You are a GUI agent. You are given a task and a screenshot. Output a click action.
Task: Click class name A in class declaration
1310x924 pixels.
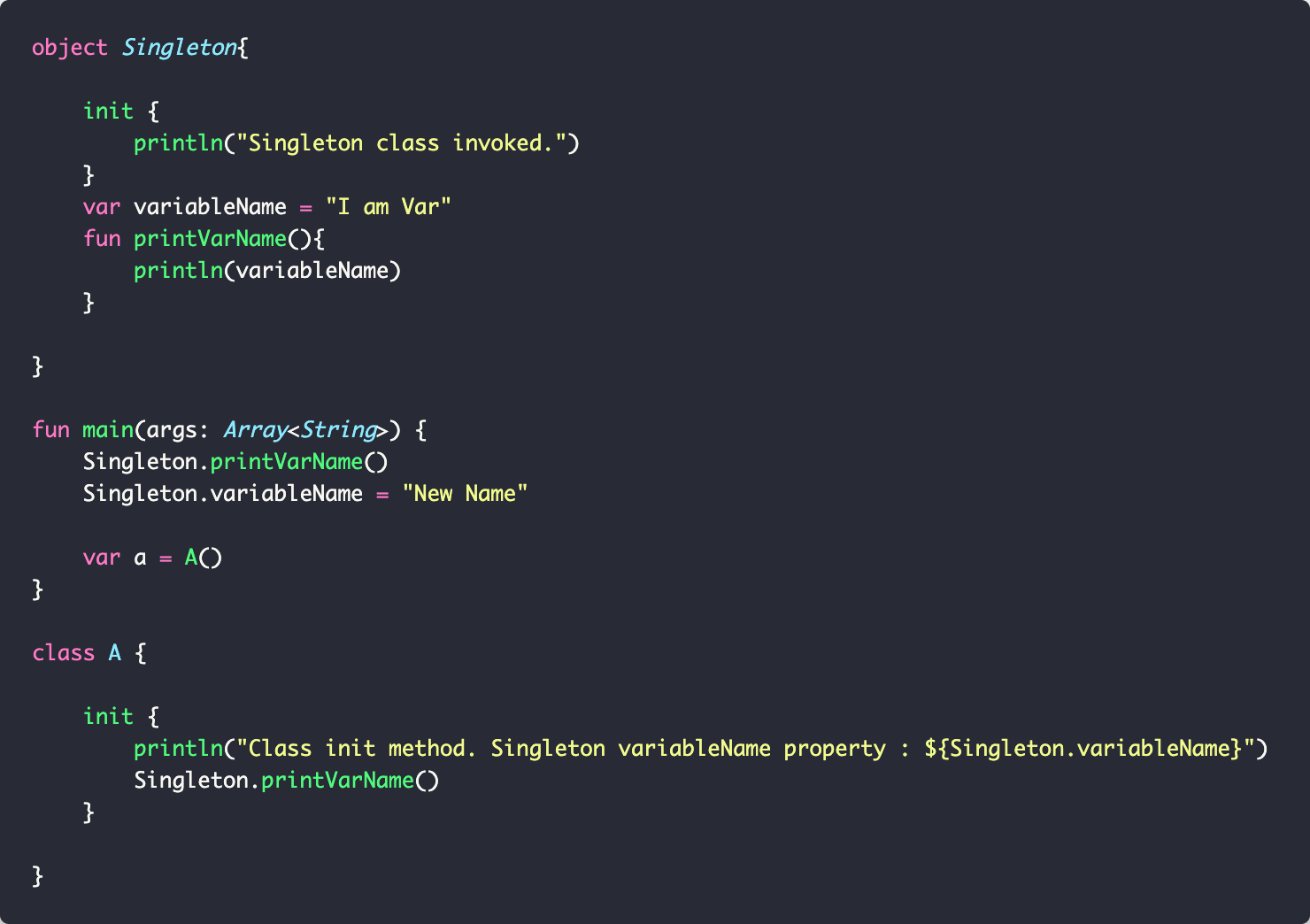115,653
